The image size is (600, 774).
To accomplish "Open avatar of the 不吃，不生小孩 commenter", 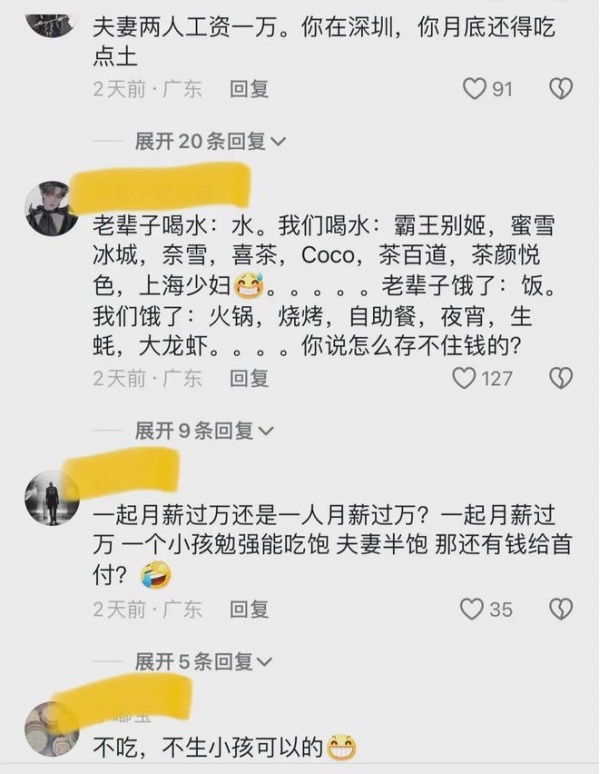I will (52, 729).
